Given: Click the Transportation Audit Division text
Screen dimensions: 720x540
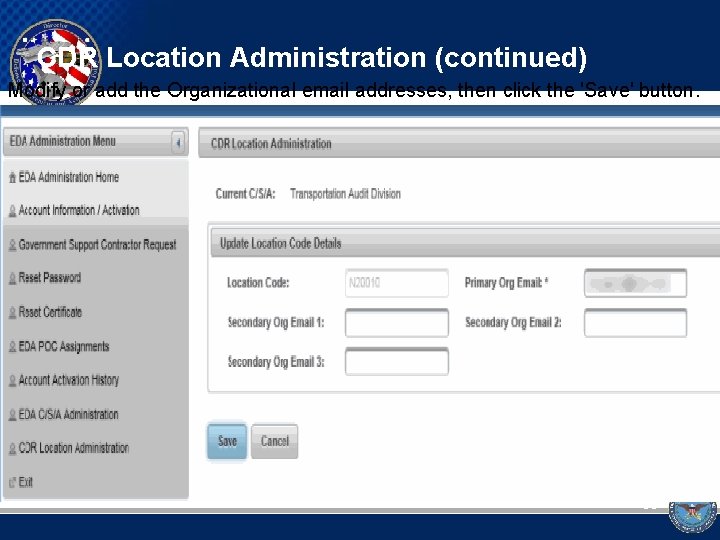Looking at the screenshot, I should 345,194.
